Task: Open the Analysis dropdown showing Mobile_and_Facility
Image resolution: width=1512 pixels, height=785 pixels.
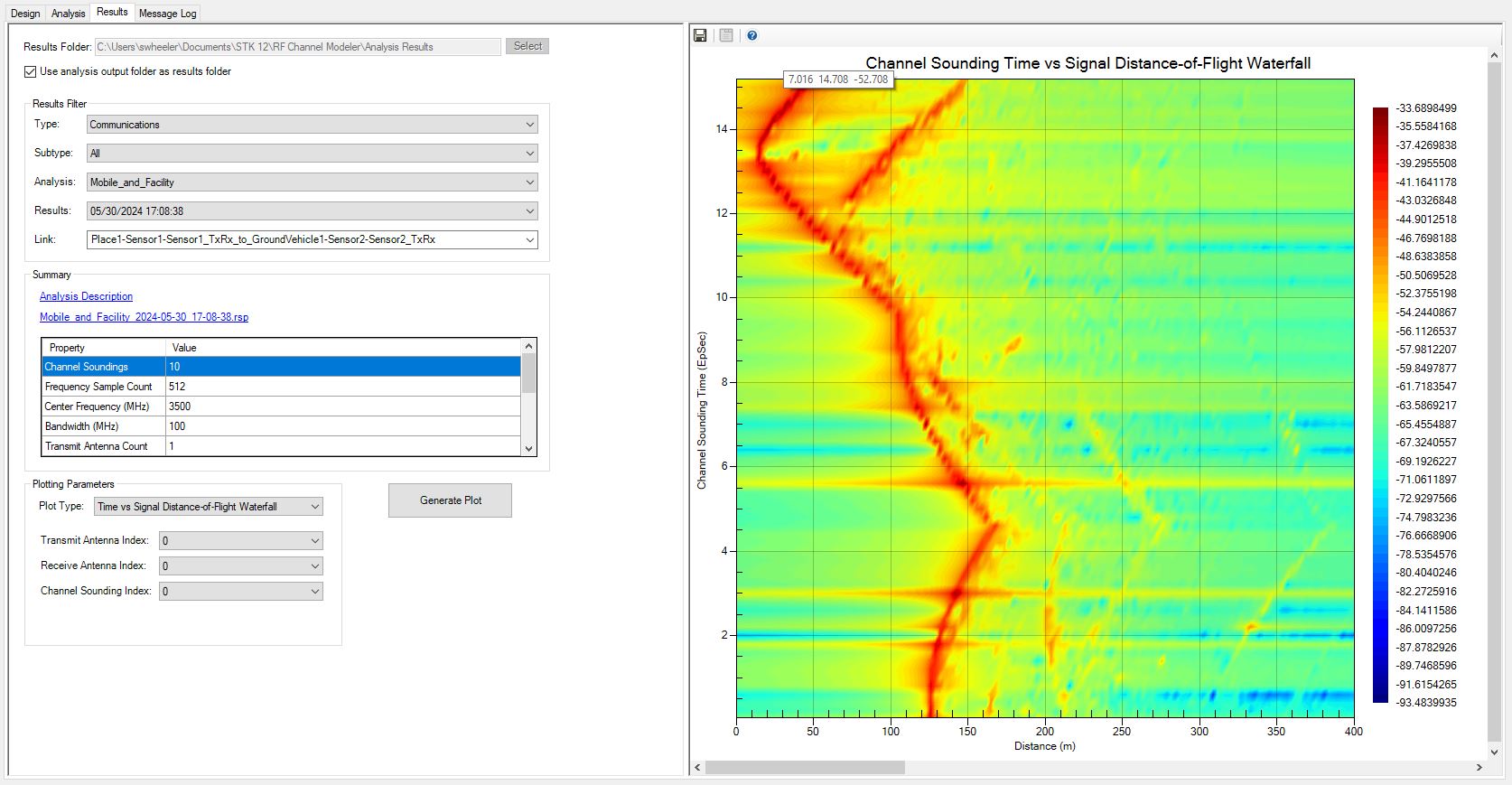Action: coord(312,182)
